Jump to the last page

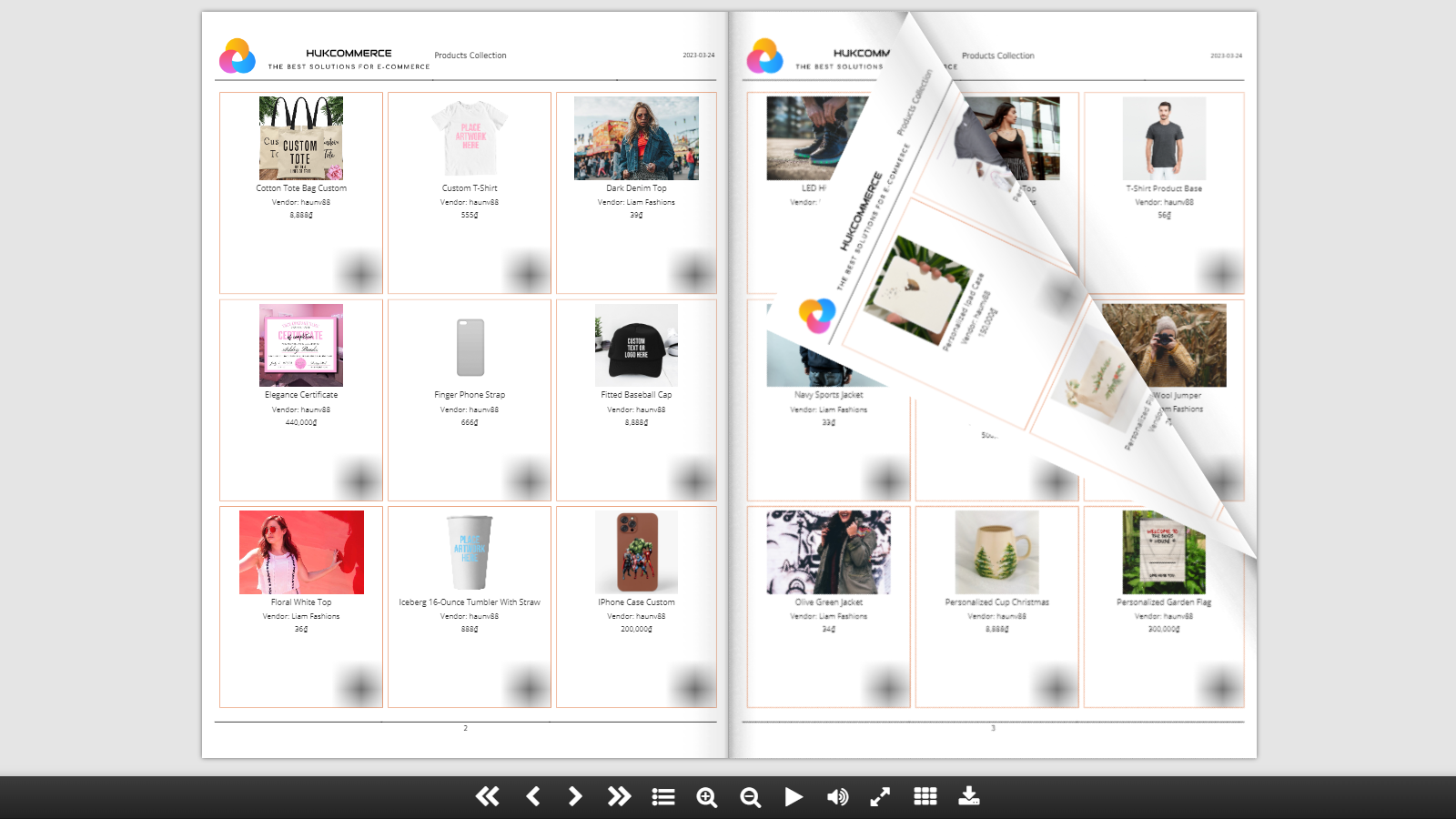(619, 797)
